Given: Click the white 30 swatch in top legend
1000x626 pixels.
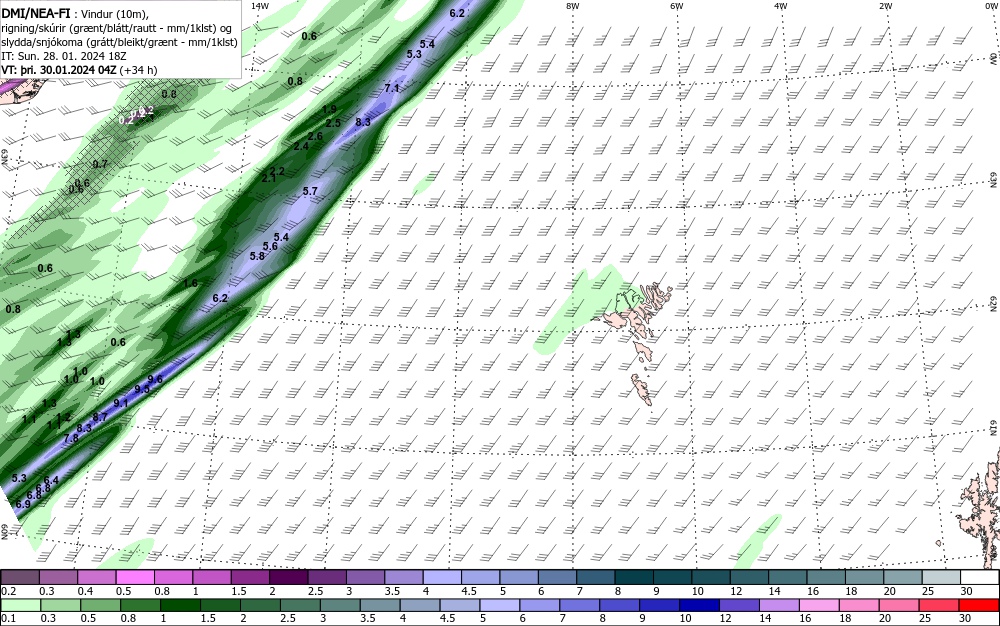Looking at the screenshot, I should click(979, 578).
